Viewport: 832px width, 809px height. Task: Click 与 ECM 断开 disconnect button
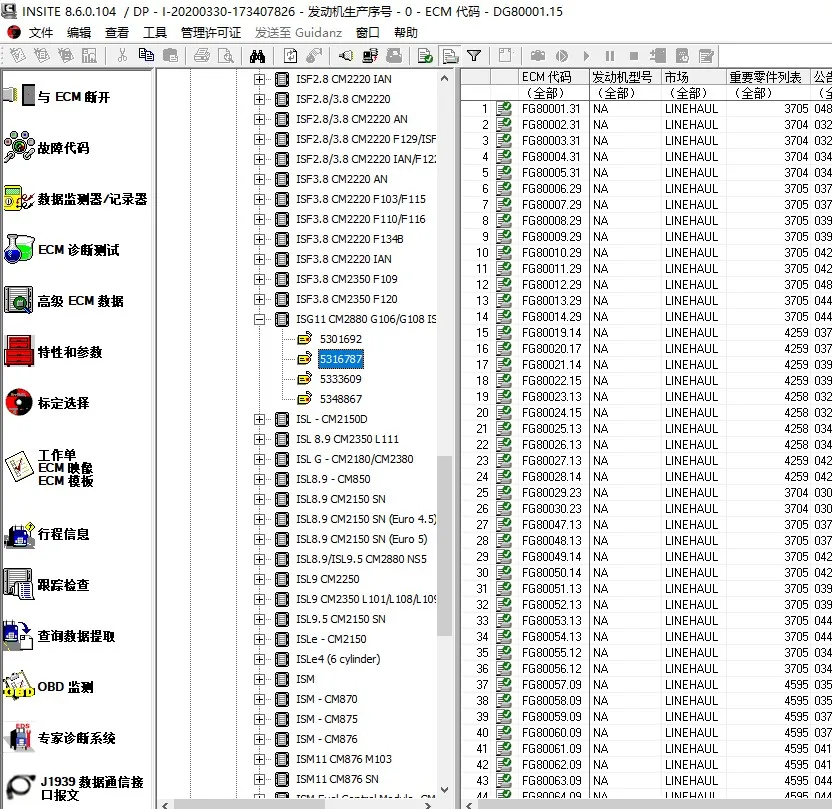tap(73, 97)
